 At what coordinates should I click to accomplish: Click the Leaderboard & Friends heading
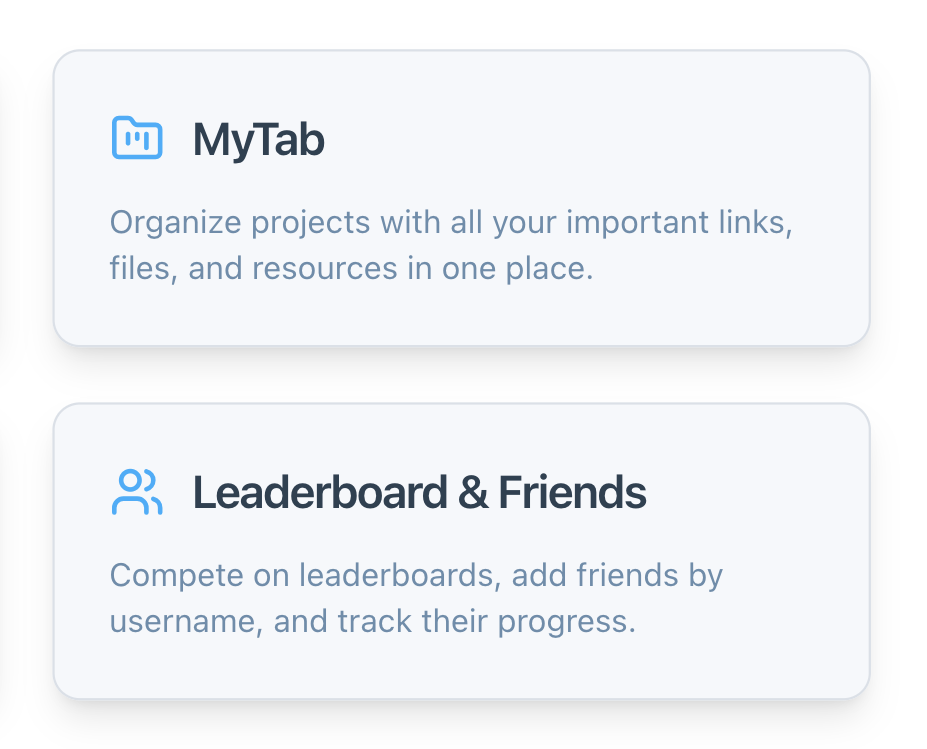(420, 492)
